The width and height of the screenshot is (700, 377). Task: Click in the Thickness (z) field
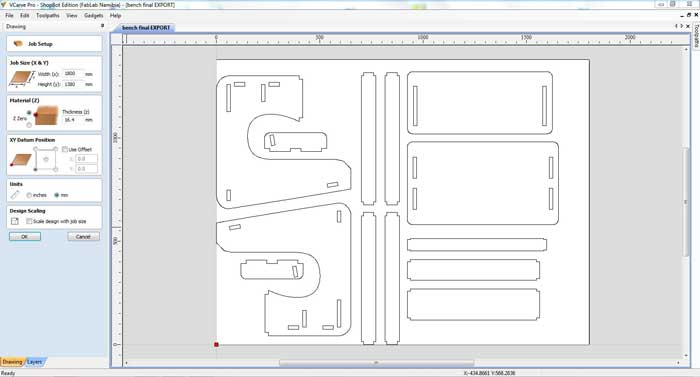point(73,120)
